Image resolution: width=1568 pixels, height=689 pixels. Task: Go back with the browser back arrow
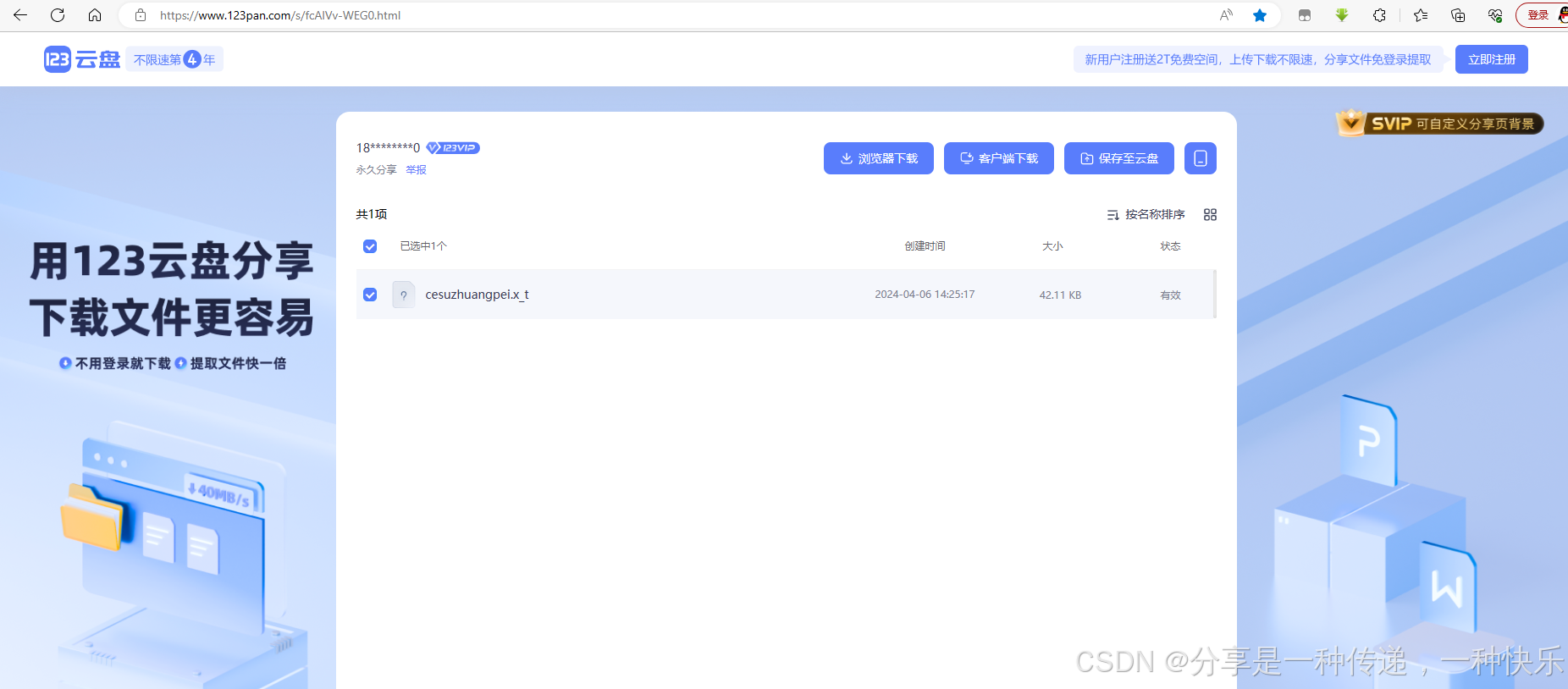[x=20, y=15]
